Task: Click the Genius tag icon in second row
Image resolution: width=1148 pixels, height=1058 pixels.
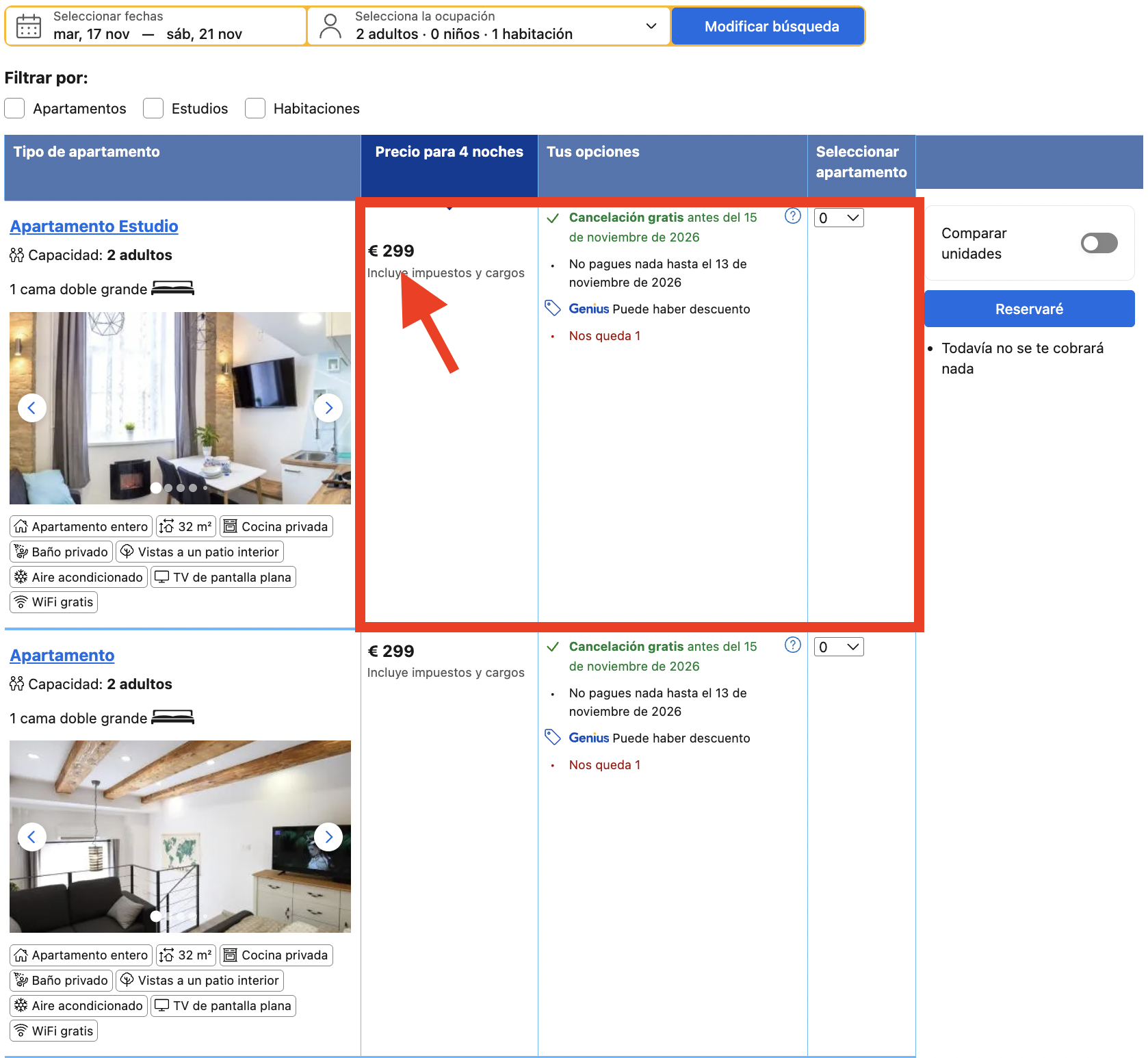Action: (553, 737)
